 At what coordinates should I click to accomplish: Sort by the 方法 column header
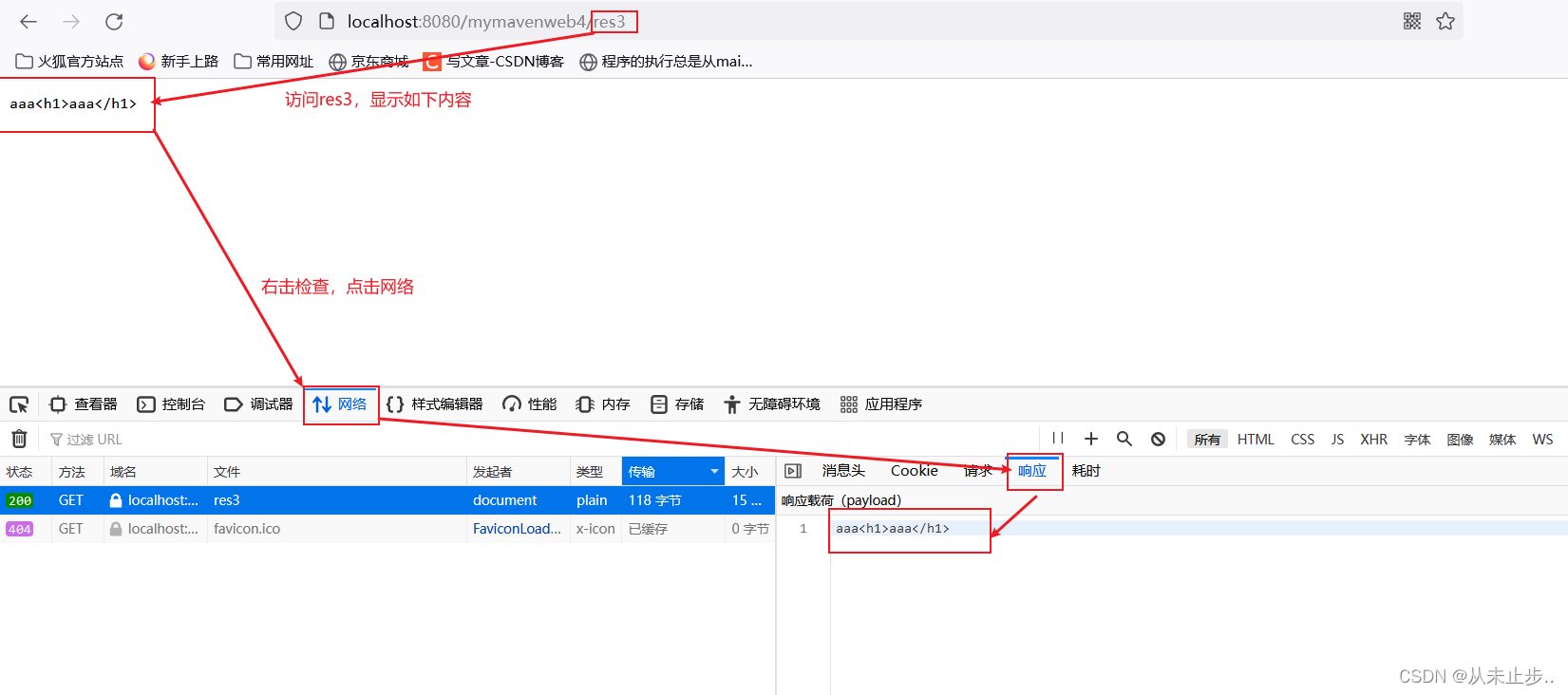point(78,472)
